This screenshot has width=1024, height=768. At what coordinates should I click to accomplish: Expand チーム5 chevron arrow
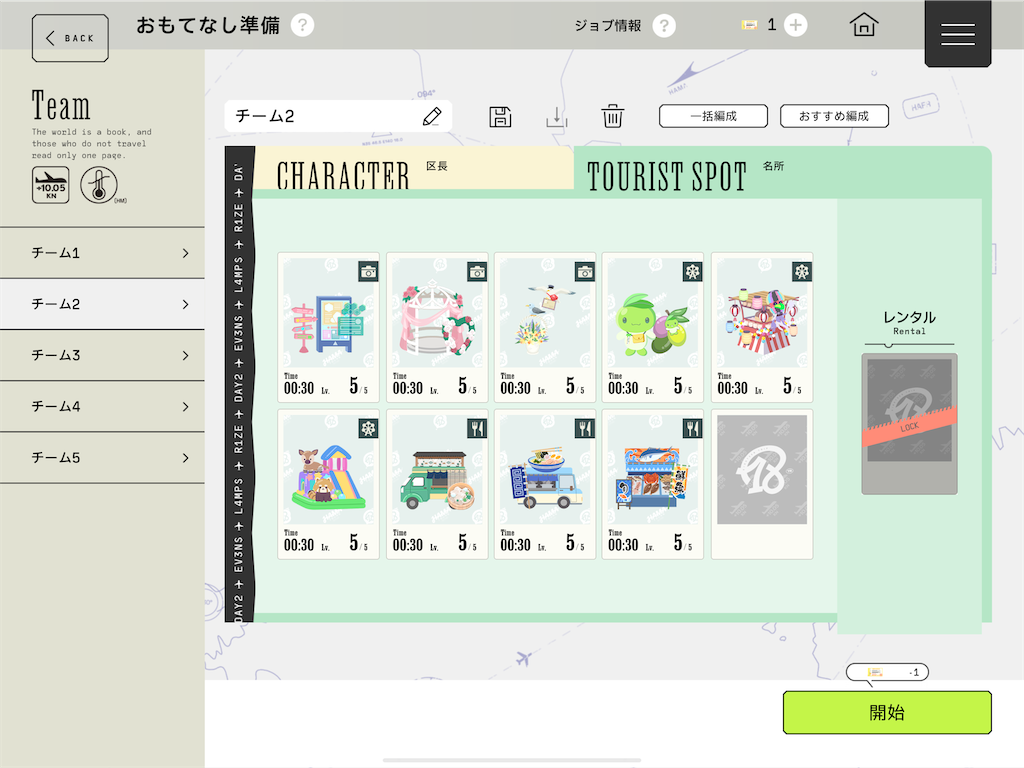[x=185, y=457]
